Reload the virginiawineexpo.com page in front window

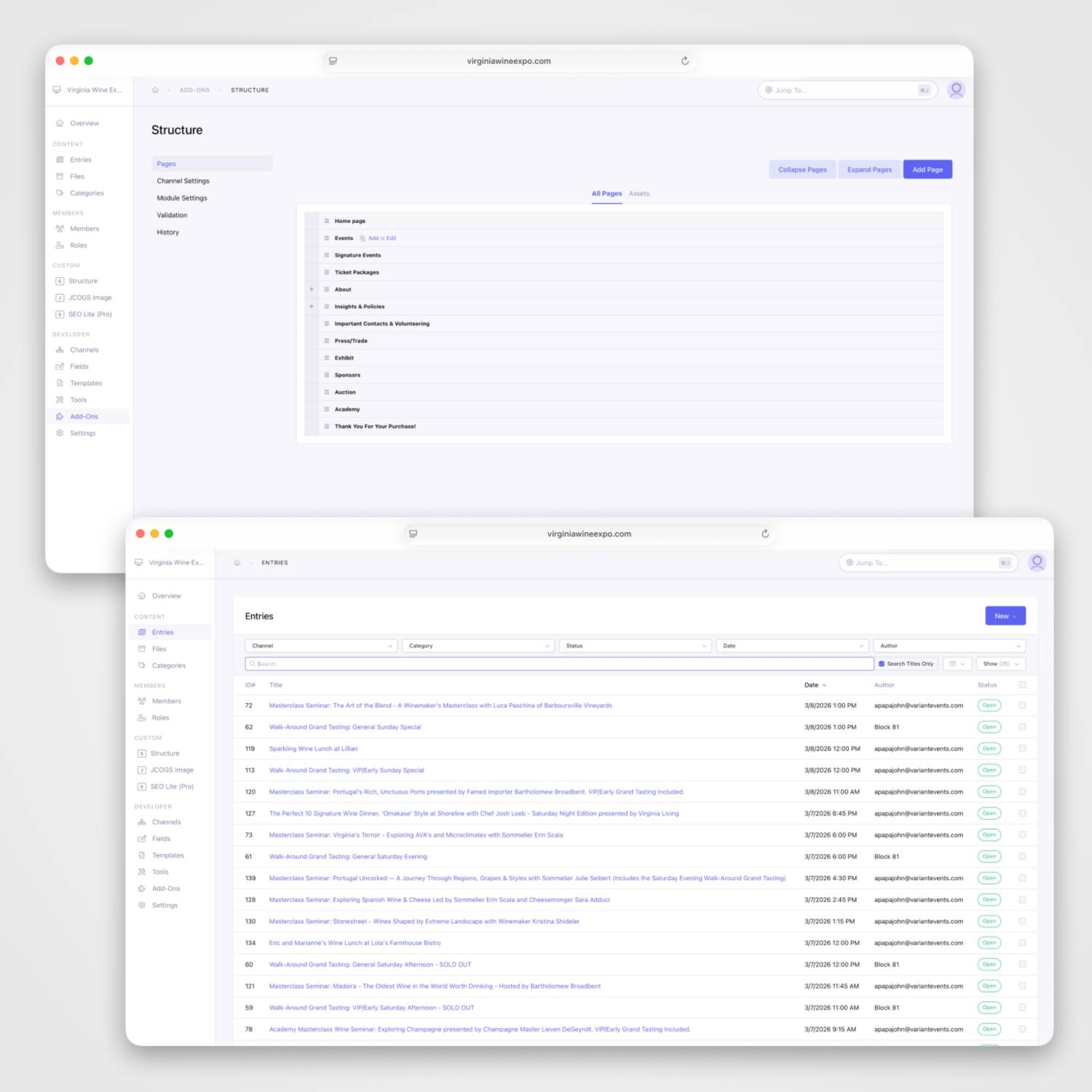coord(765,534)
